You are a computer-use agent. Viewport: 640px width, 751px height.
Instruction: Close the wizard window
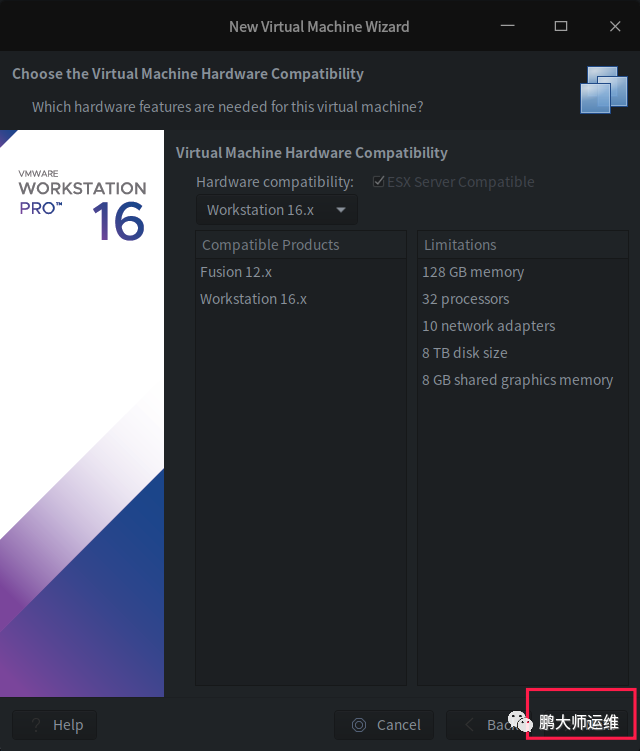click(x=615, y=26)
